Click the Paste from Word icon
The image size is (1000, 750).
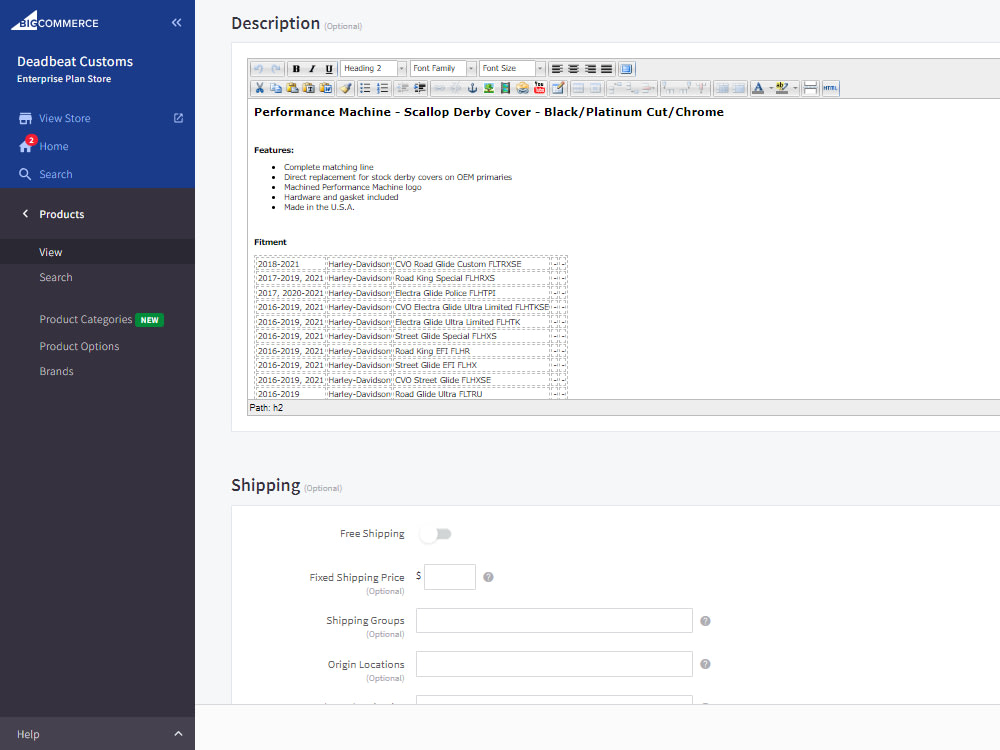[326, 88]
